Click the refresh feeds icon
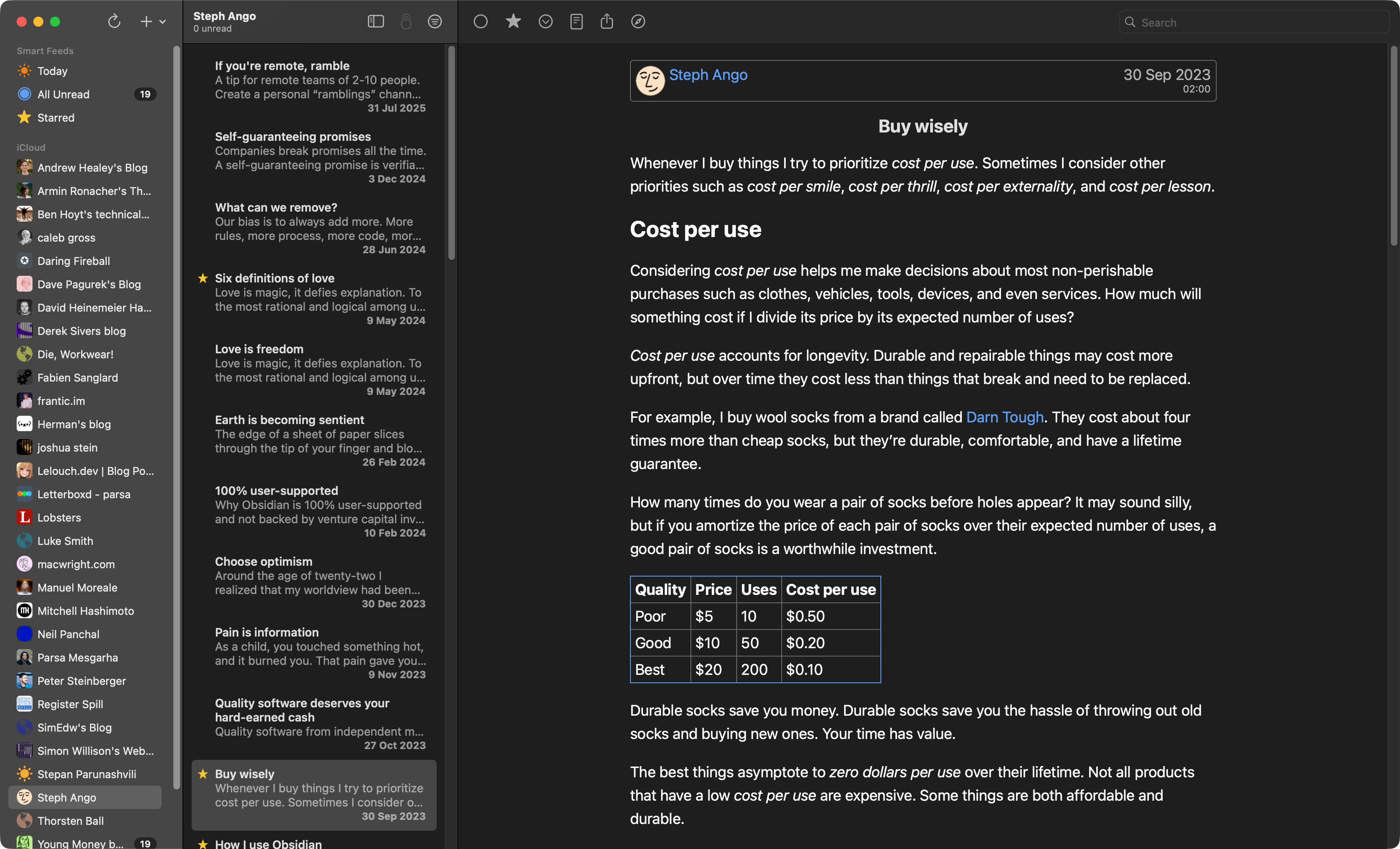The image size is (1400, 849). [x=114, y=22]
